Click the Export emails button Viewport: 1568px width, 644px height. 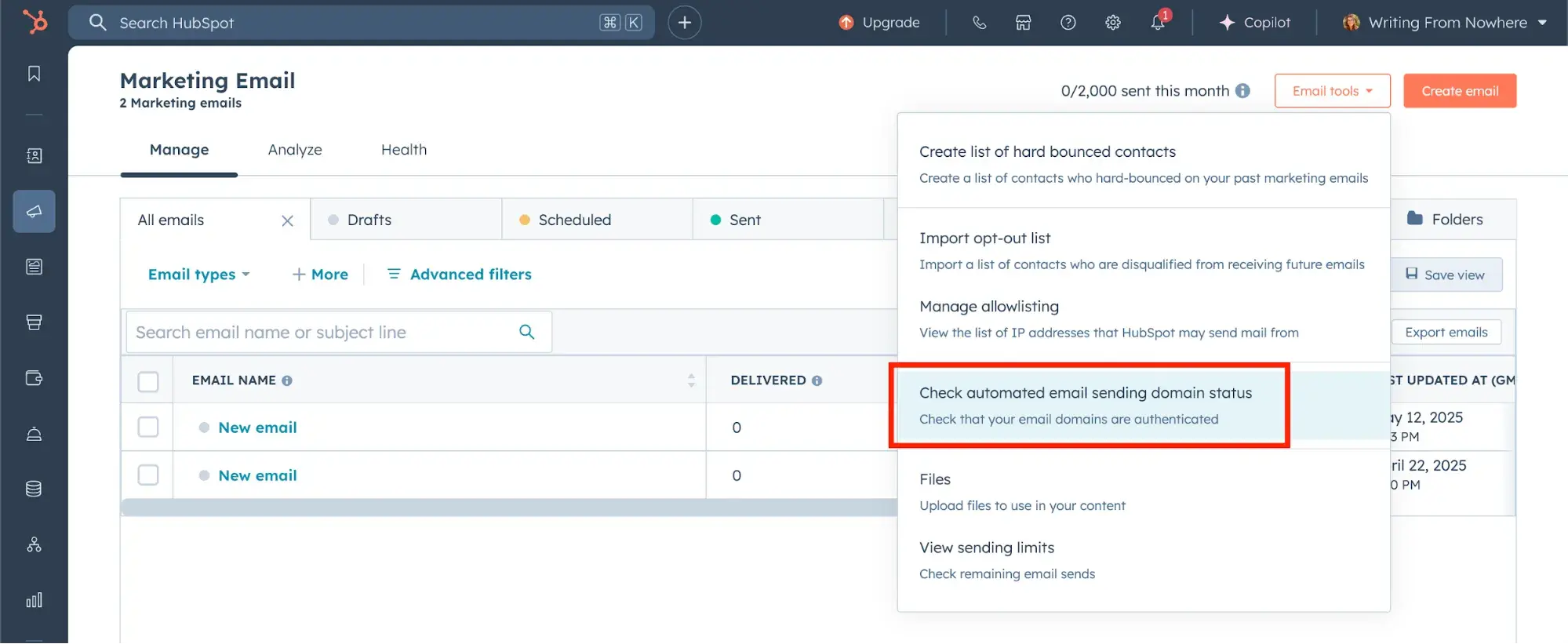click(x=1446, y=332)
